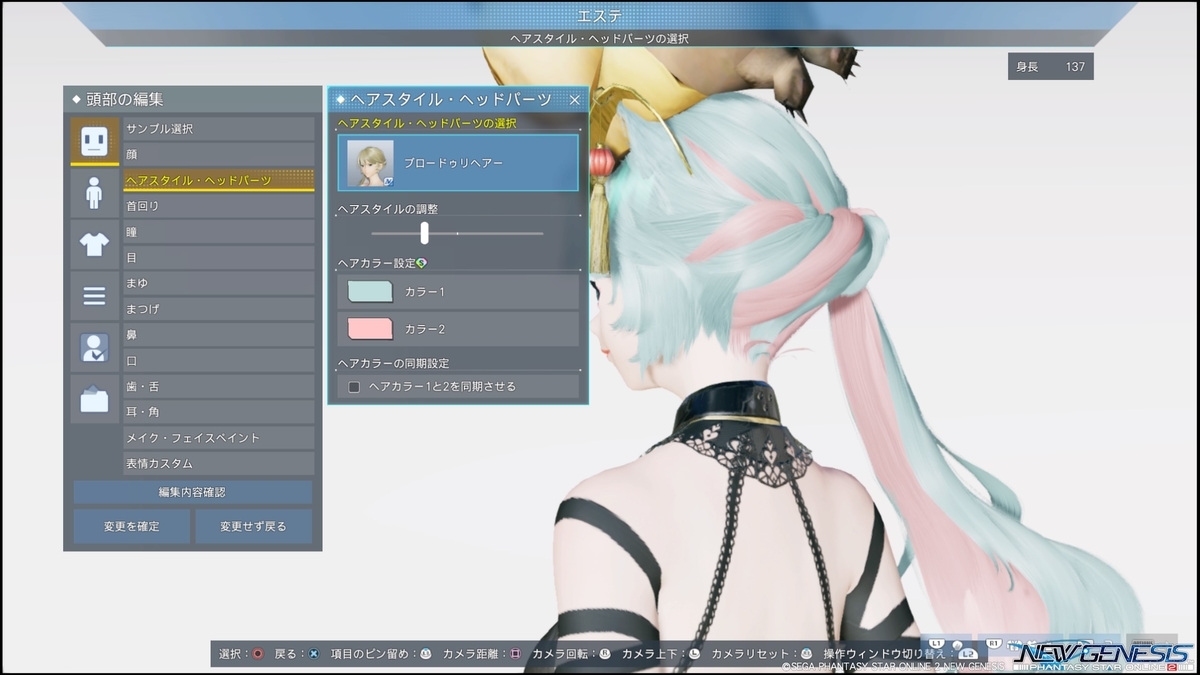Viewport: 1200px width, 675px height.
Task: Select the 耳・角 menu item
Action: 219,412
